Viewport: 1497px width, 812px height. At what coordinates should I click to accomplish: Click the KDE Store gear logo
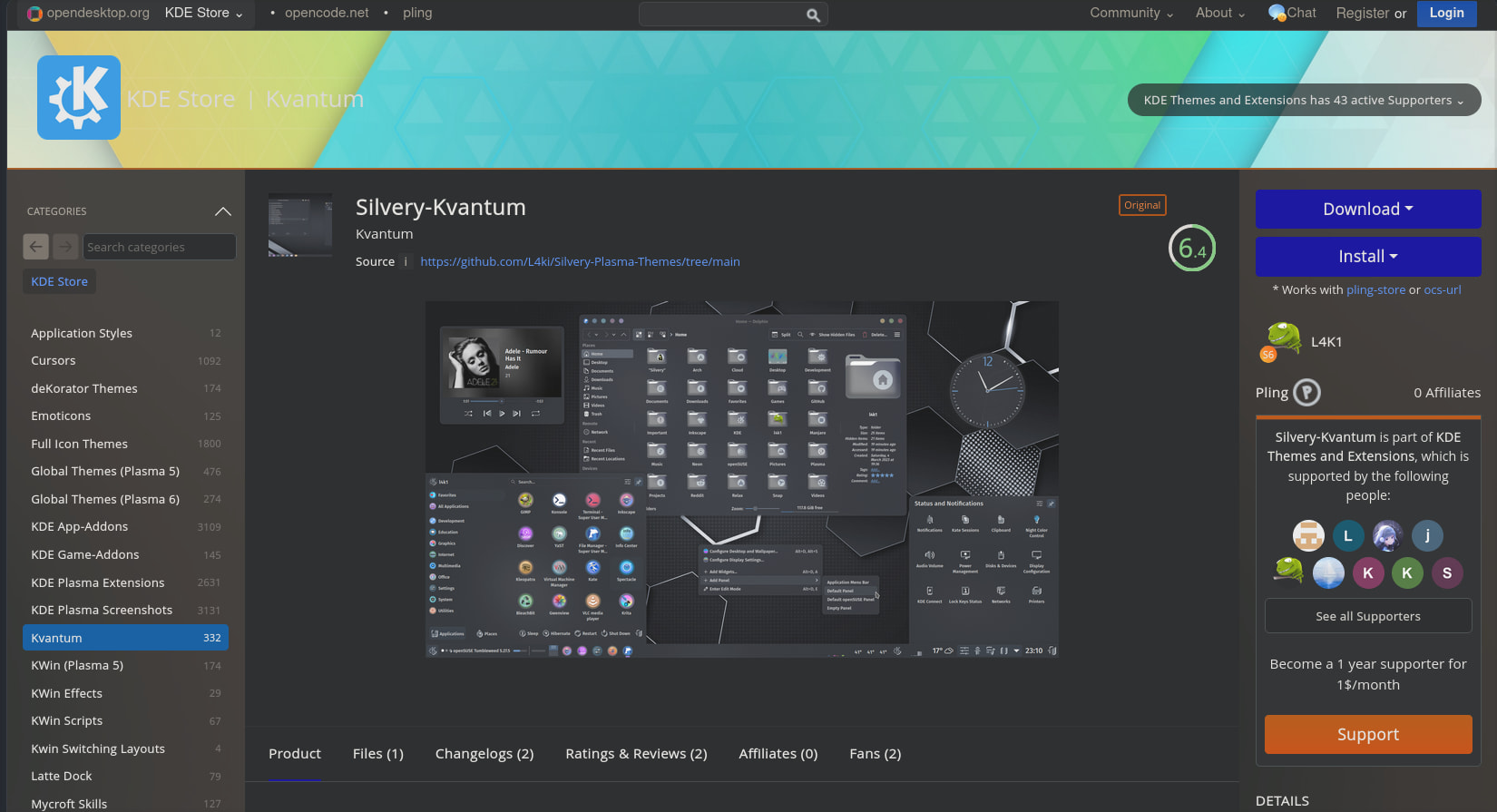[x=79, y=98]
